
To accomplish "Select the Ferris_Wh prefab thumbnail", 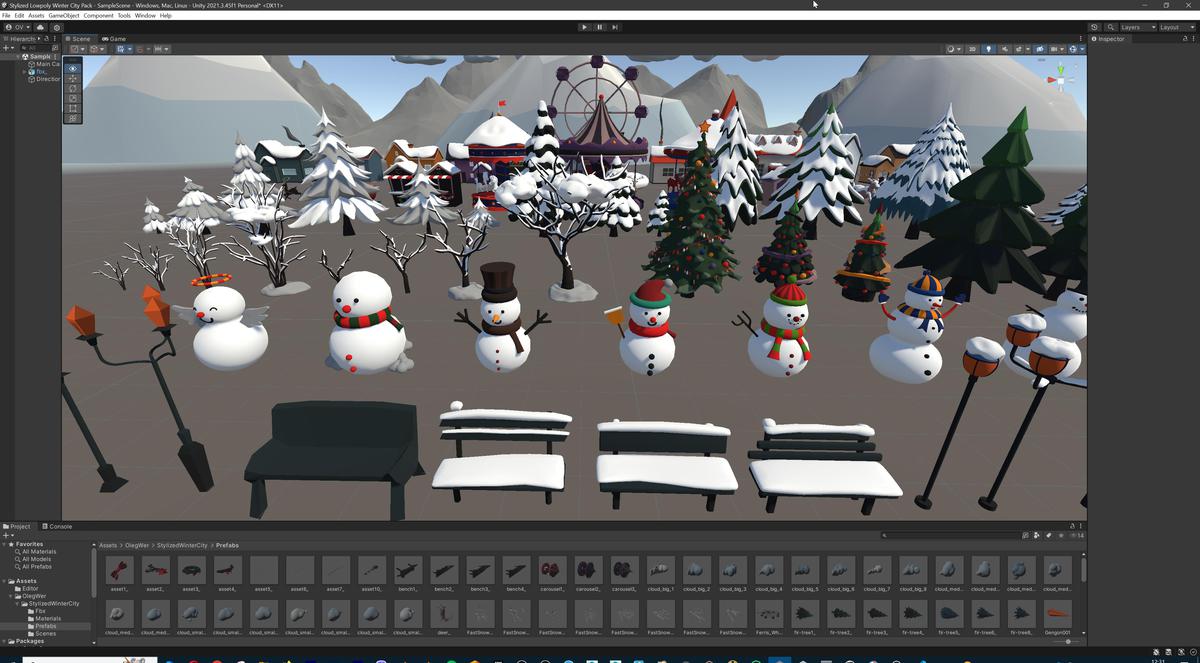I will (x=769, y=615).
